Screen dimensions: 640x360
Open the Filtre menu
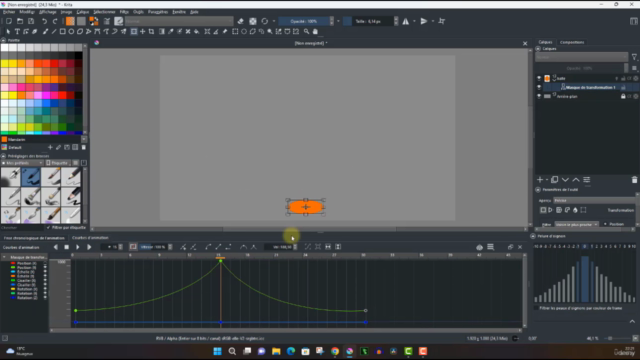(x=124, y=12)
